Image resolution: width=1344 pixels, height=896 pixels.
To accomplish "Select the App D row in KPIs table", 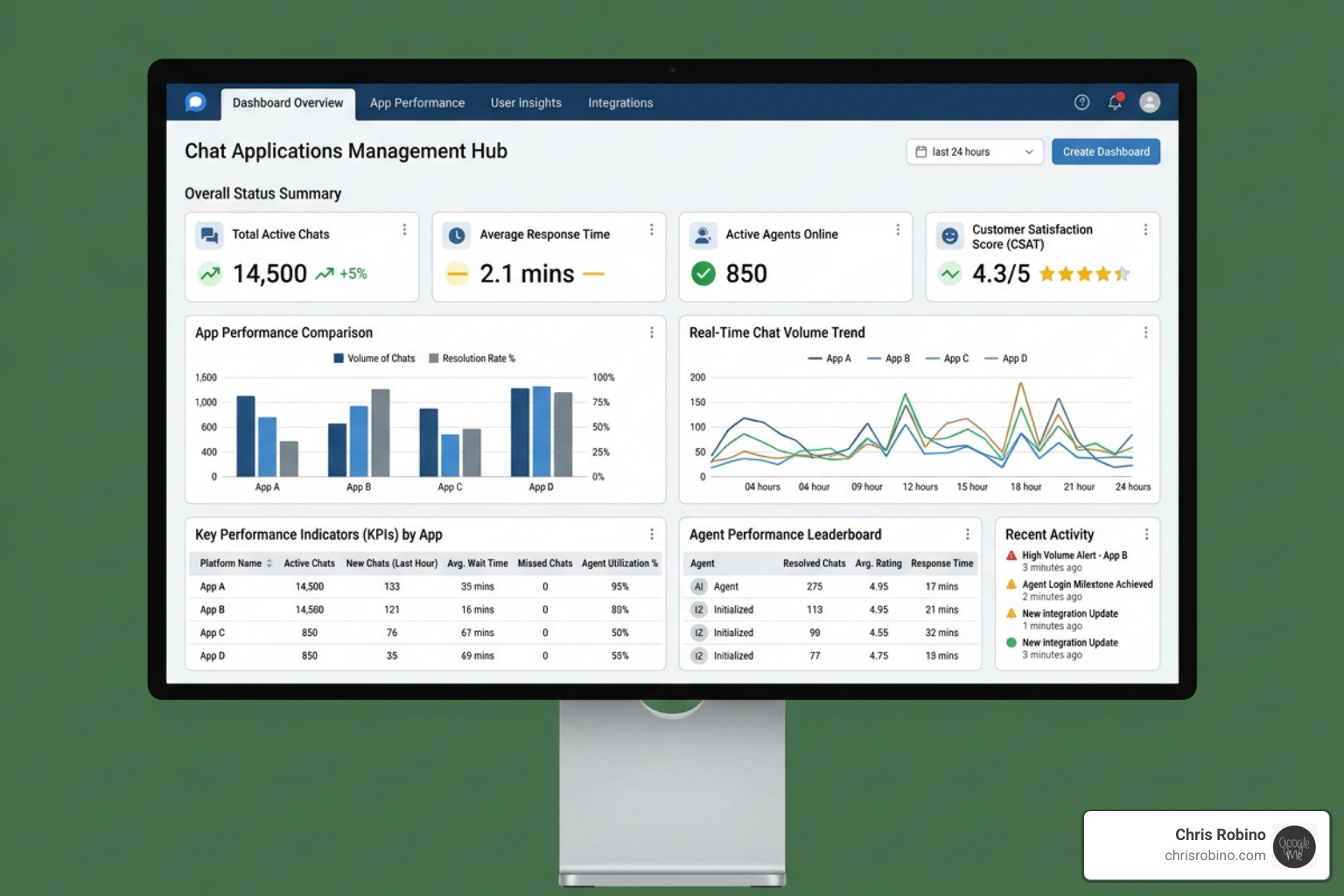I will (x=425, y=655).
